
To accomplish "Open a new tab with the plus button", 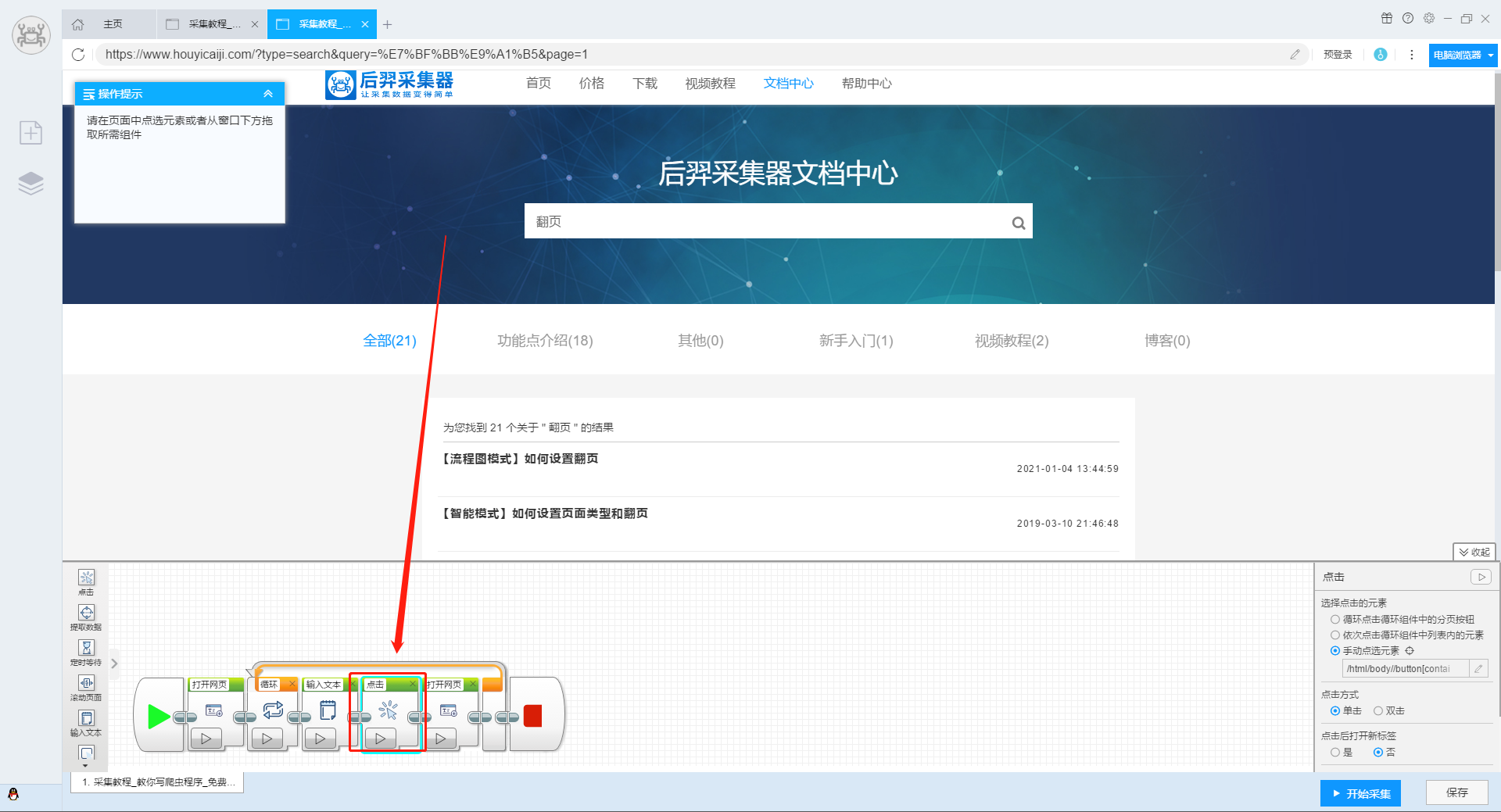I will (387, 24).
